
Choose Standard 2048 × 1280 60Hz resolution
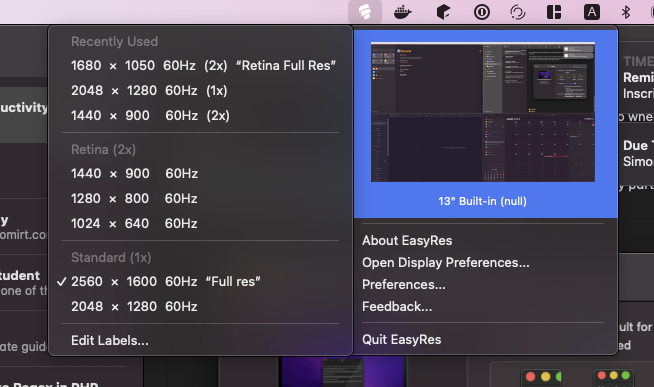201,307
